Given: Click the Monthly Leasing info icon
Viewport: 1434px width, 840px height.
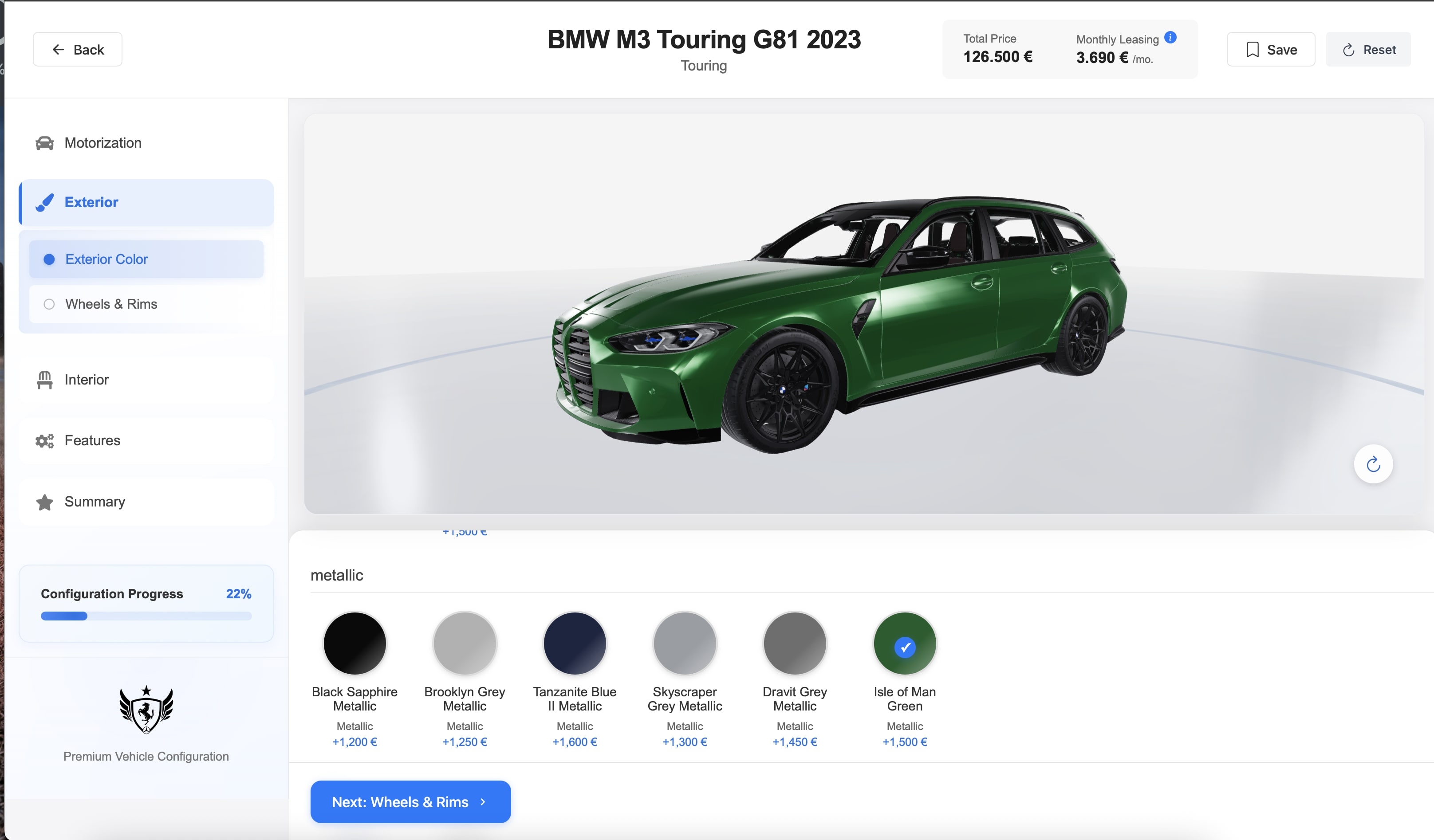Looking at the screenshot, I should click(x=1170, y=38).
